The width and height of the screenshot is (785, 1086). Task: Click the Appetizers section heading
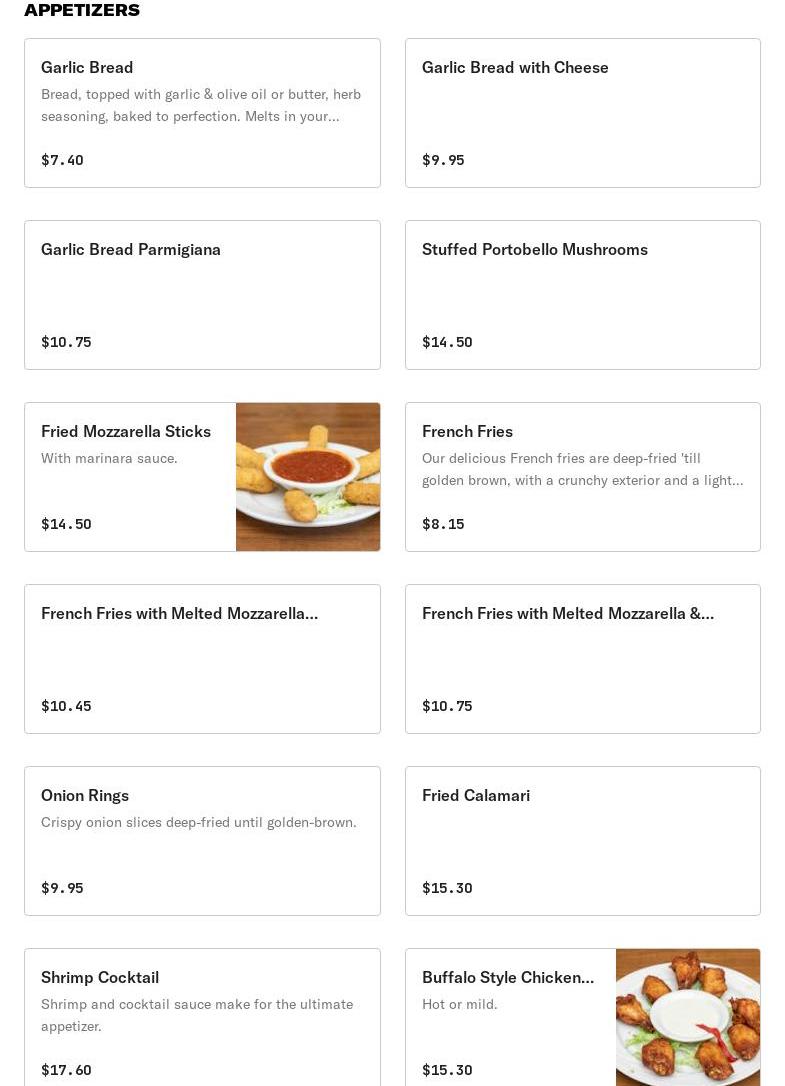coord(82,10)
